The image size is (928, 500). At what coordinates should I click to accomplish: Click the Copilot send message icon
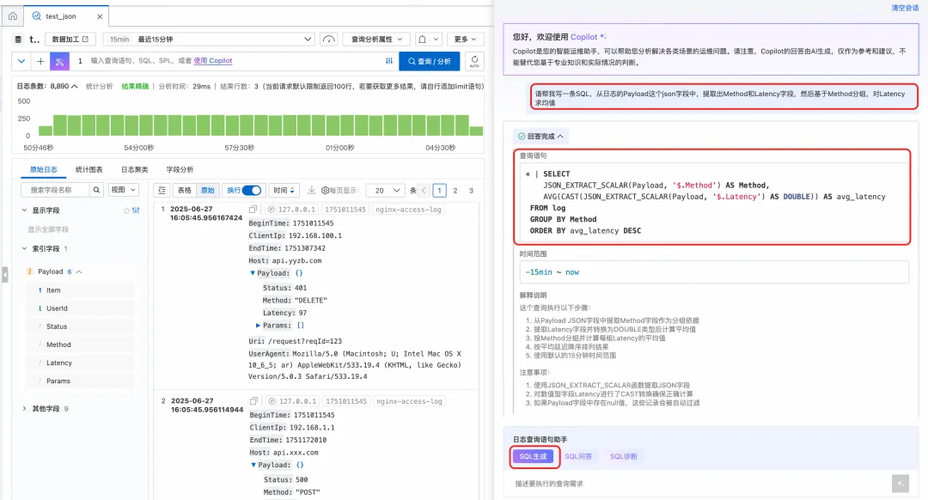click(x=900, y=483)
